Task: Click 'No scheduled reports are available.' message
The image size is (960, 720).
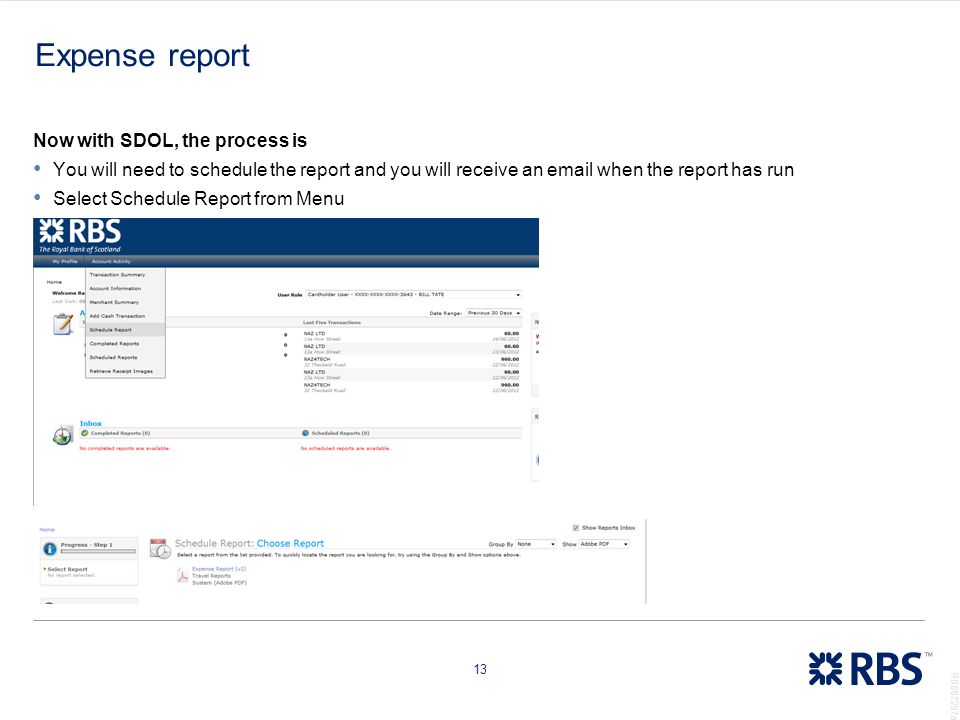Action: point(345,448)
